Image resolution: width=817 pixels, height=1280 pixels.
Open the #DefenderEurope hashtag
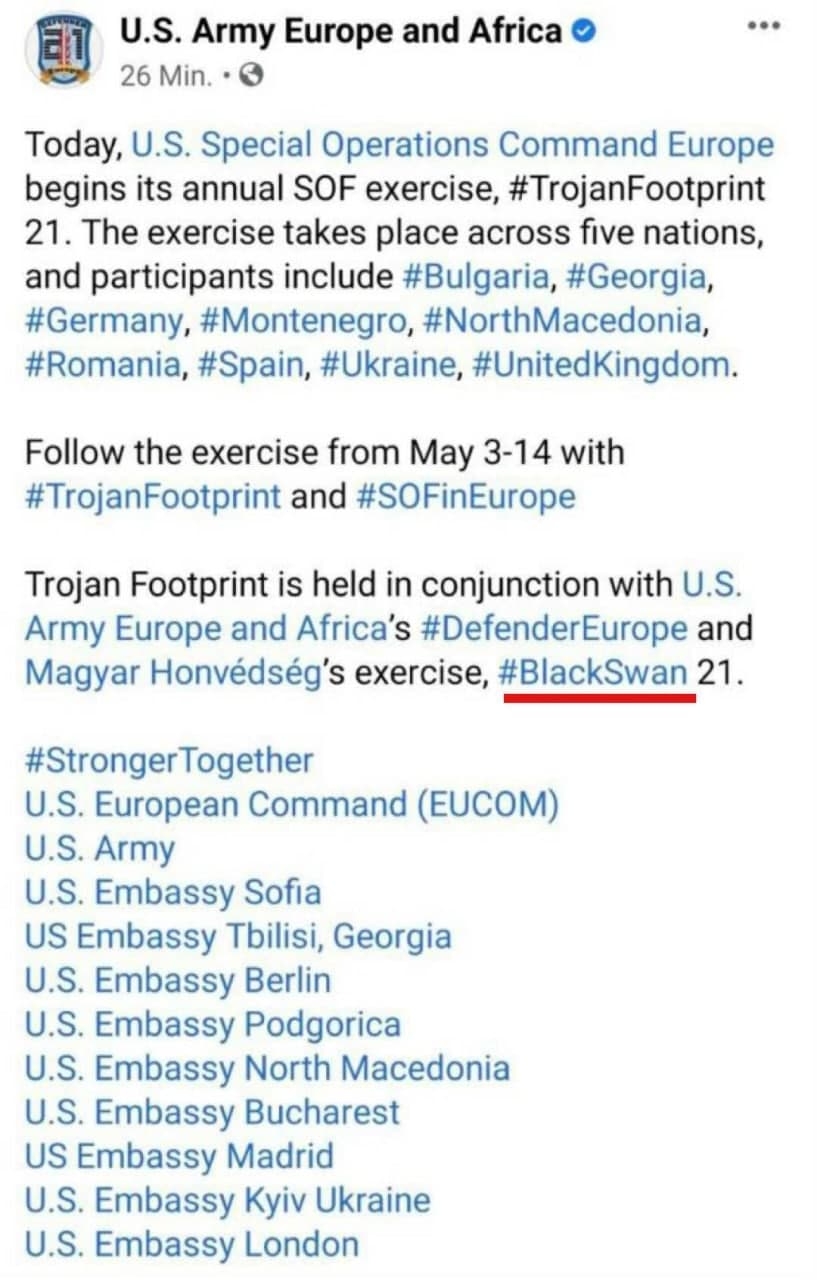554,629
